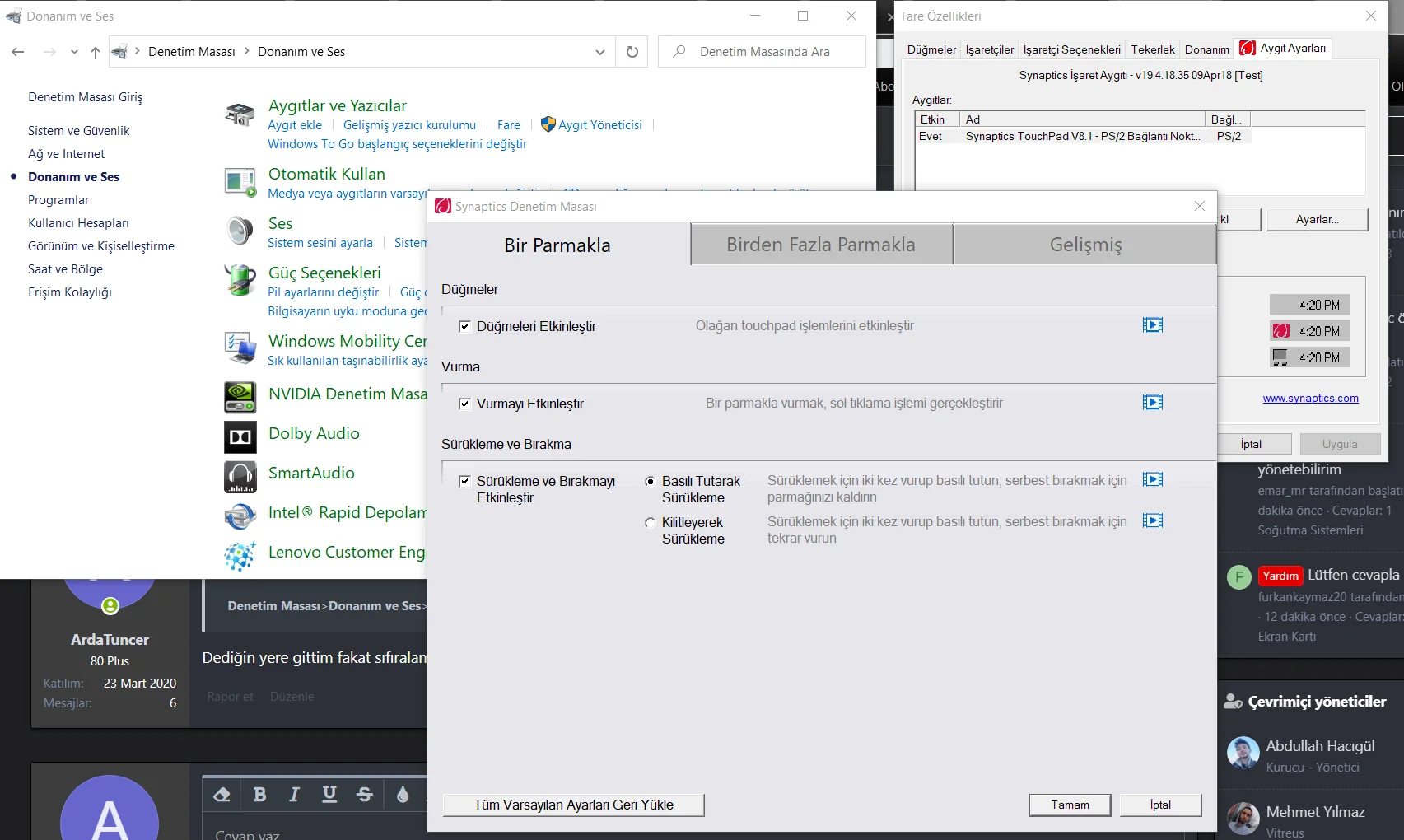Apply bold in the forum reply editor

[x=259, y=795]
